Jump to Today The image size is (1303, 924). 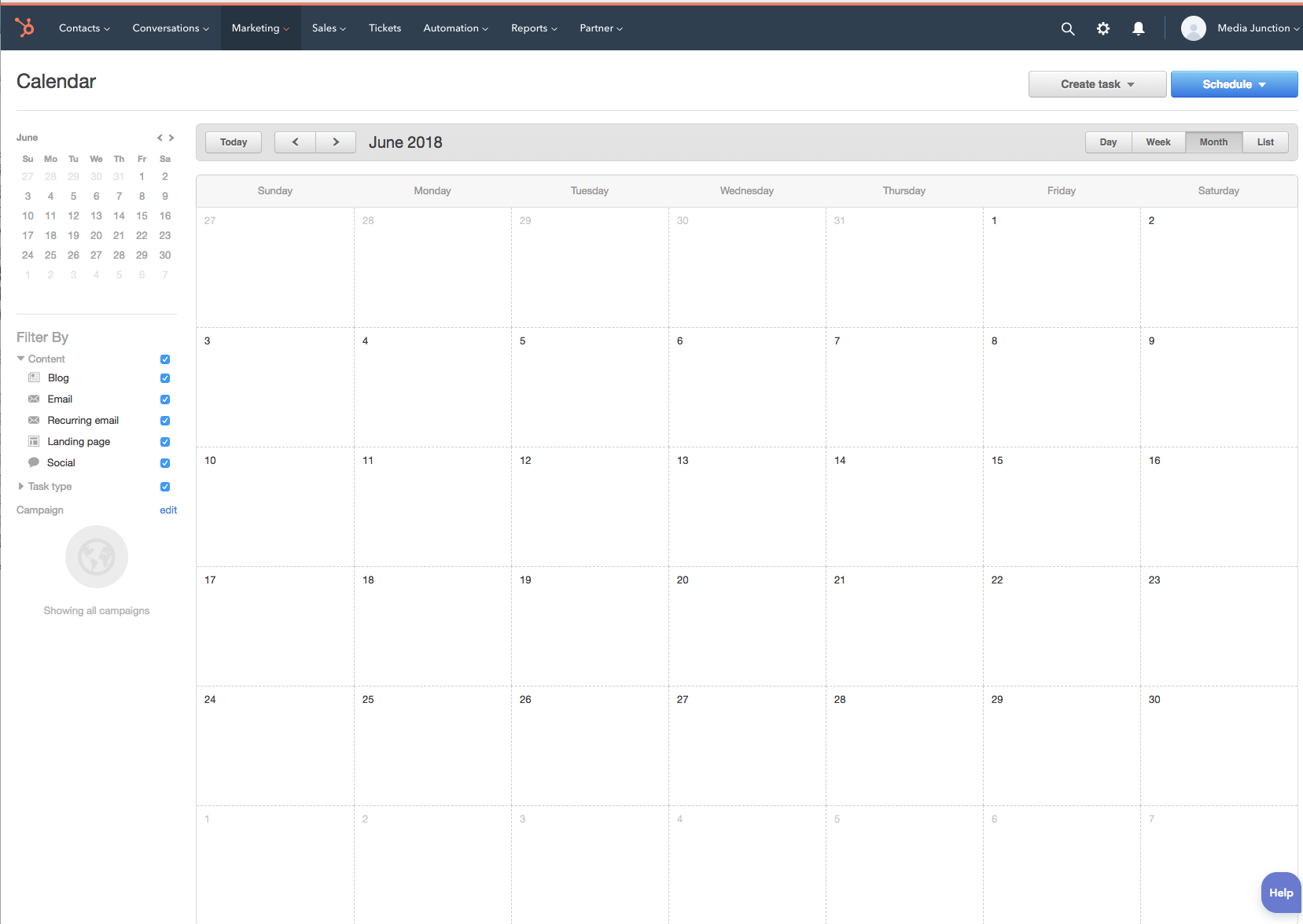(234, 142)
